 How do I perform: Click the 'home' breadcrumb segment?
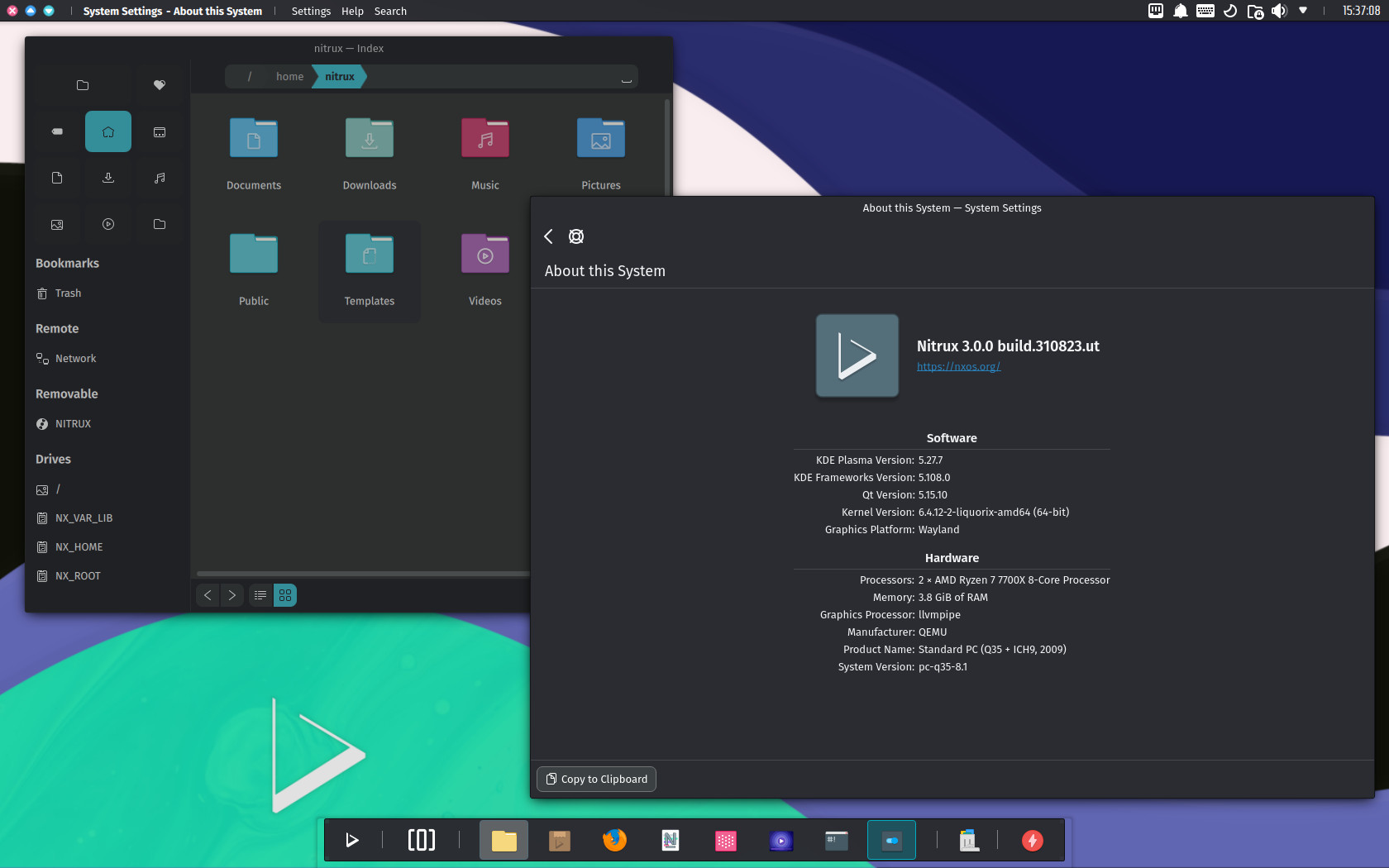(289, 77)
